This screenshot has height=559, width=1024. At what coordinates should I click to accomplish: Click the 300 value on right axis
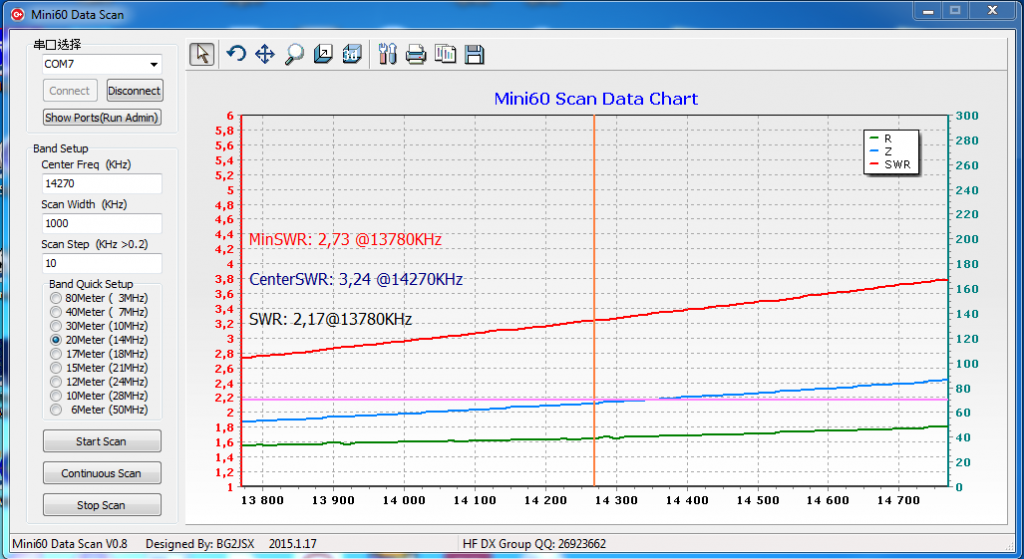(x=967, y=116)
